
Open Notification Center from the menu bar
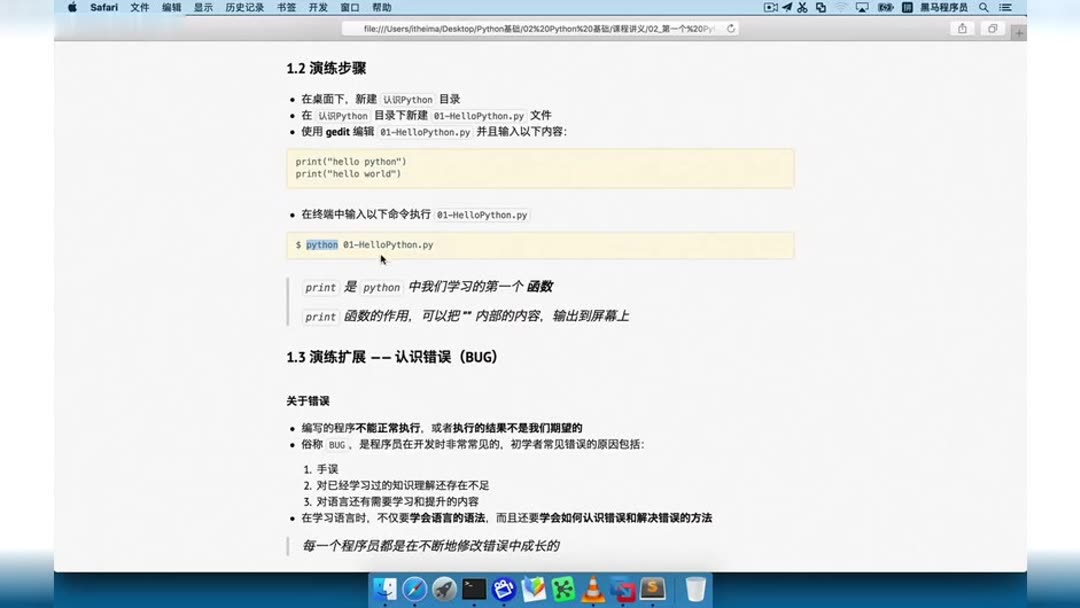pyautogui.click(x=1006, y=7)
